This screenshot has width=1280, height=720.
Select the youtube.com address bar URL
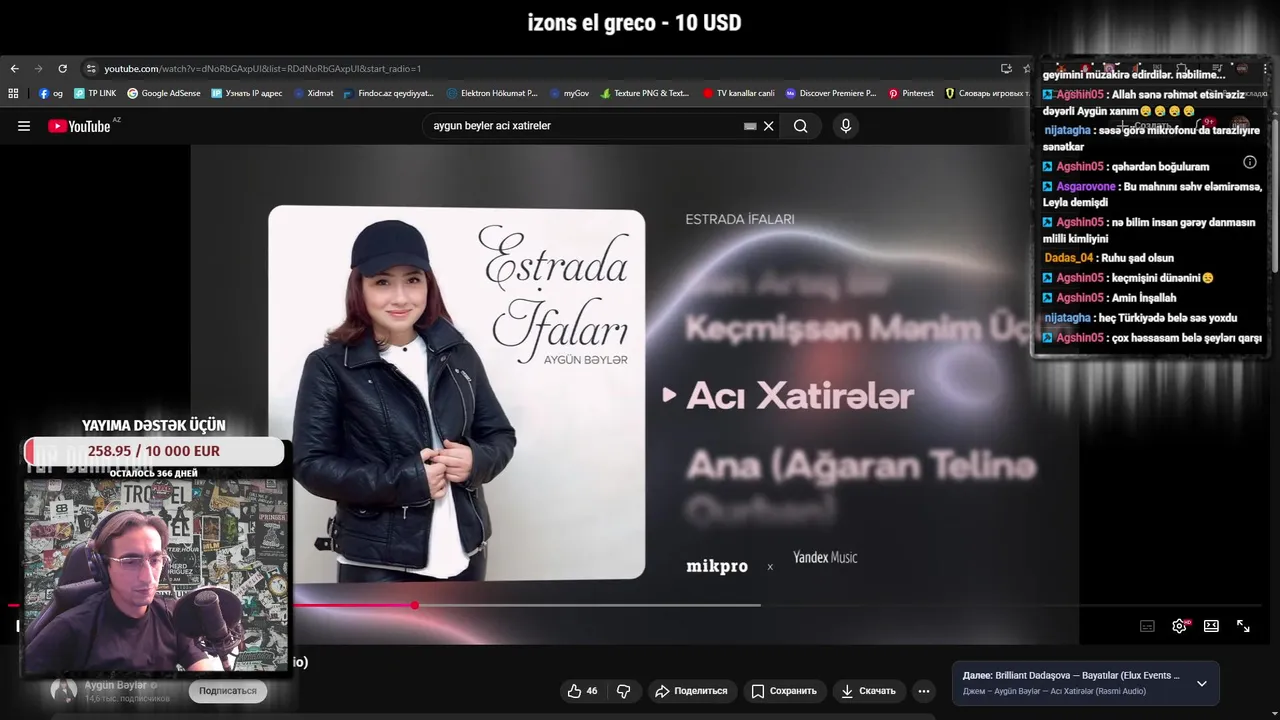pyautogui.click(x=263, y=69)
